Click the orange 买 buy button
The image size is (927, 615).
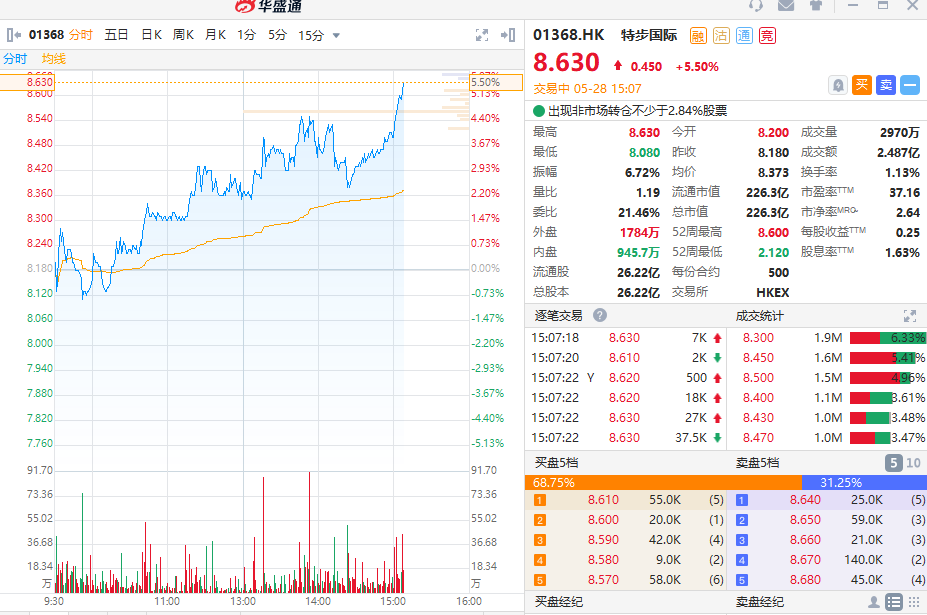pos(862,85)
